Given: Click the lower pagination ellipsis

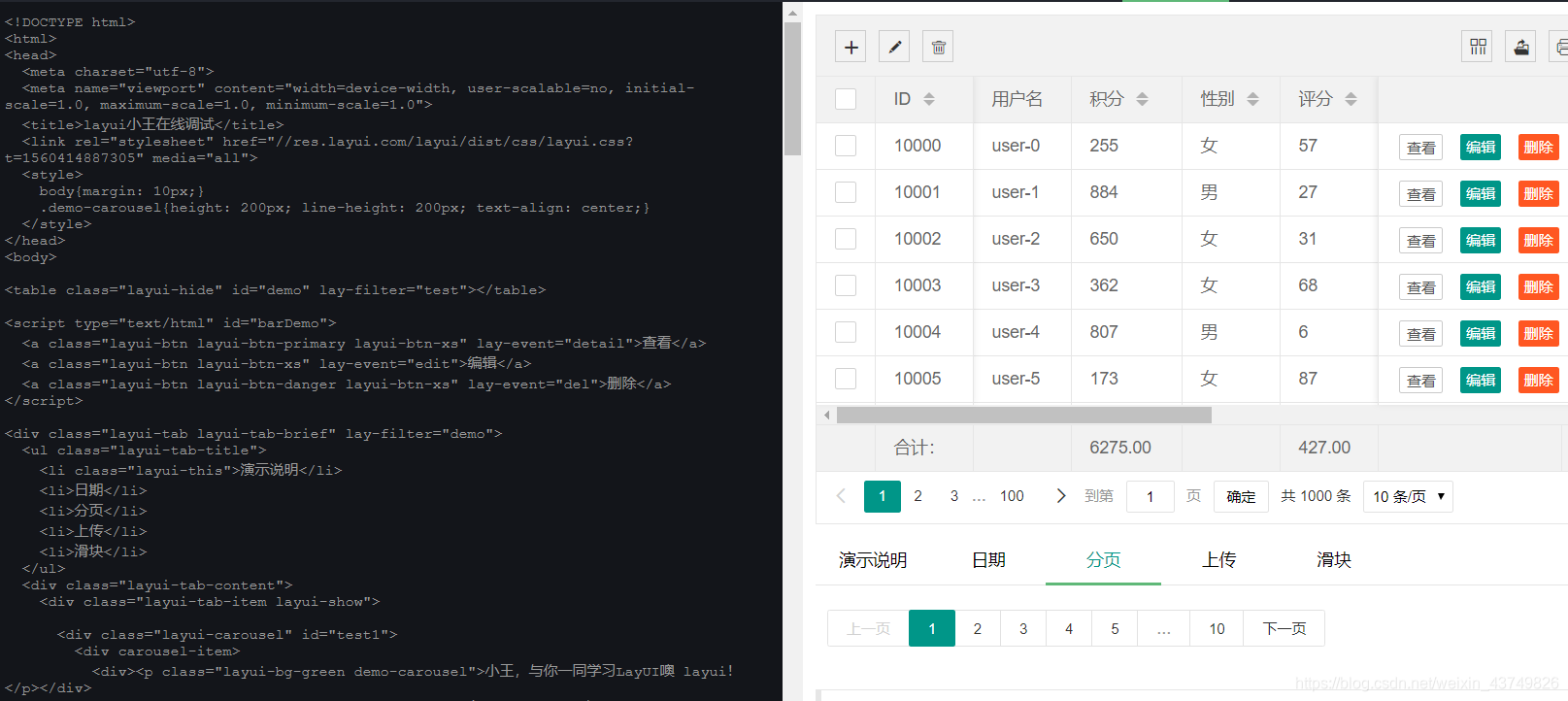Looking at the screenshot, I should click(x=1163, y=628).
